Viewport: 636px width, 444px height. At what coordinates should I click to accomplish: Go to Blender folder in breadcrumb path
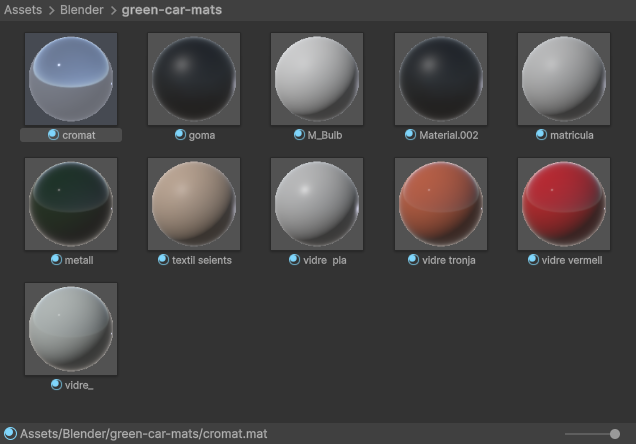(x=82, y=10)
